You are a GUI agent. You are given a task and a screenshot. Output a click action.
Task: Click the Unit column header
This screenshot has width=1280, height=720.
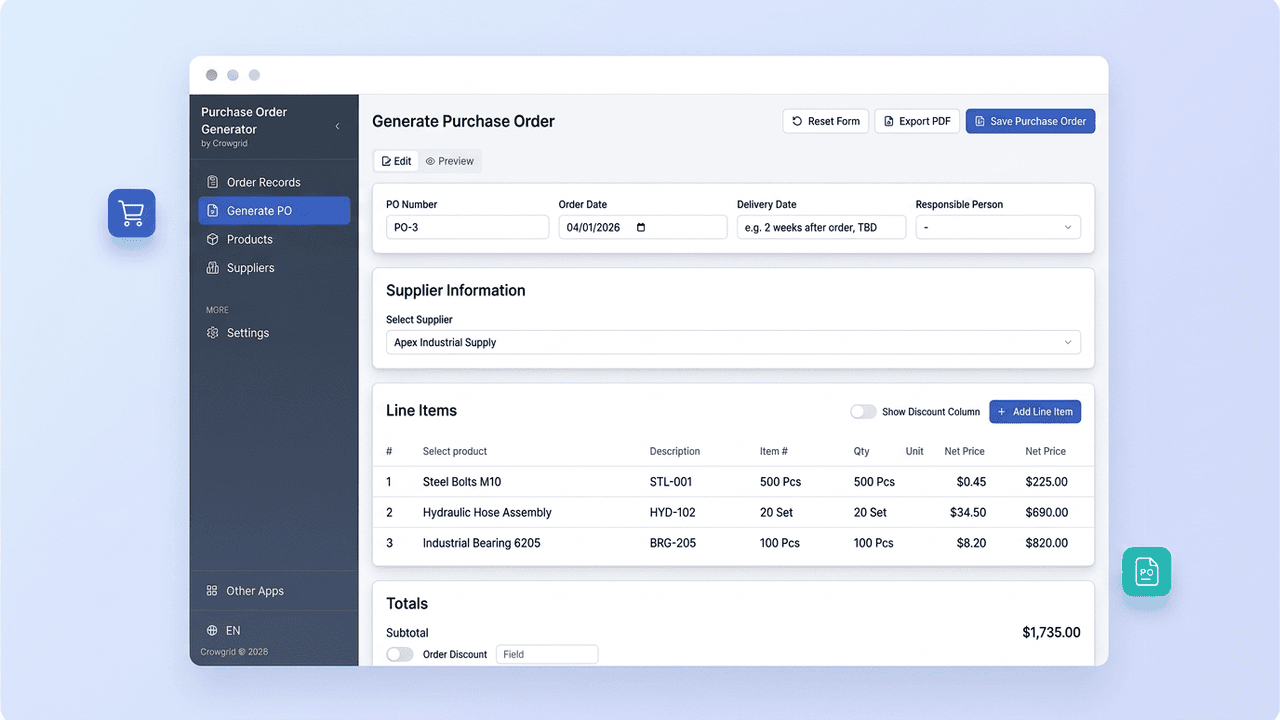pos(915,451)
